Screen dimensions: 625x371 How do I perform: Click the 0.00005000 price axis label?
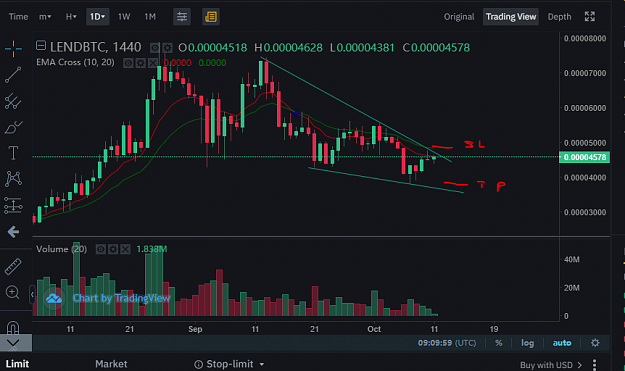coord(585,143)
